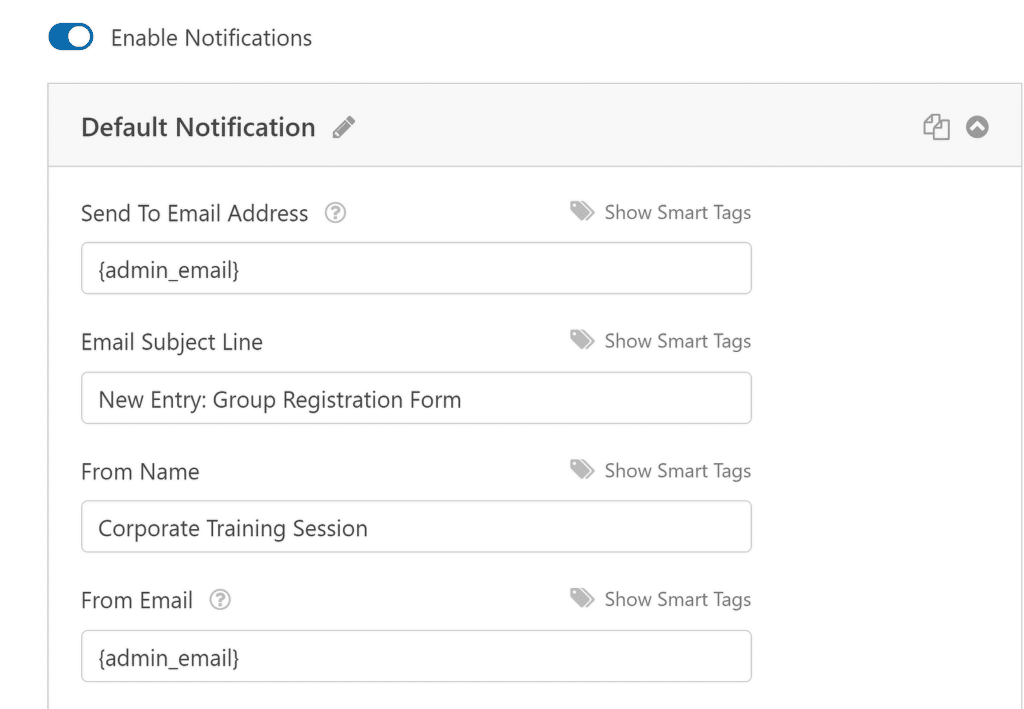The image size is (1024, 709).
Task: Click the tag icon next to From Email smart tags
Action: [x=583, y=598]
